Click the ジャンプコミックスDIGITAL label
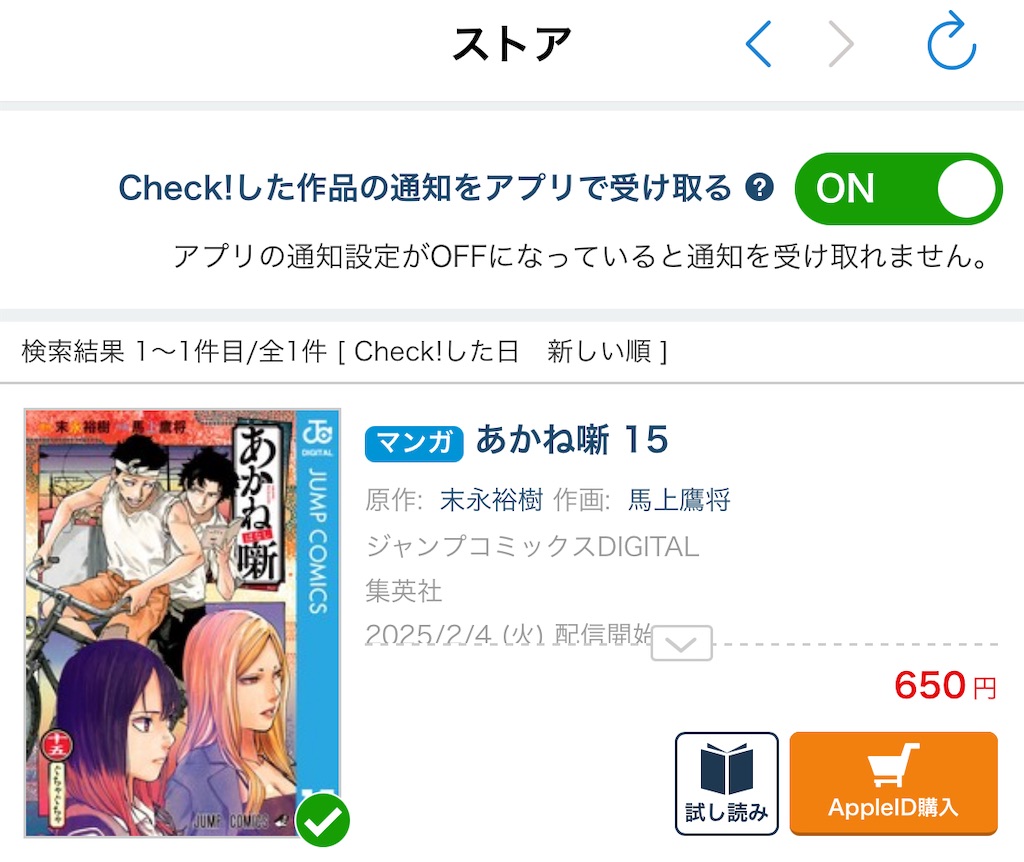Image resolution: width=1024 pixels, height=862 pixels. coord(532,546)
